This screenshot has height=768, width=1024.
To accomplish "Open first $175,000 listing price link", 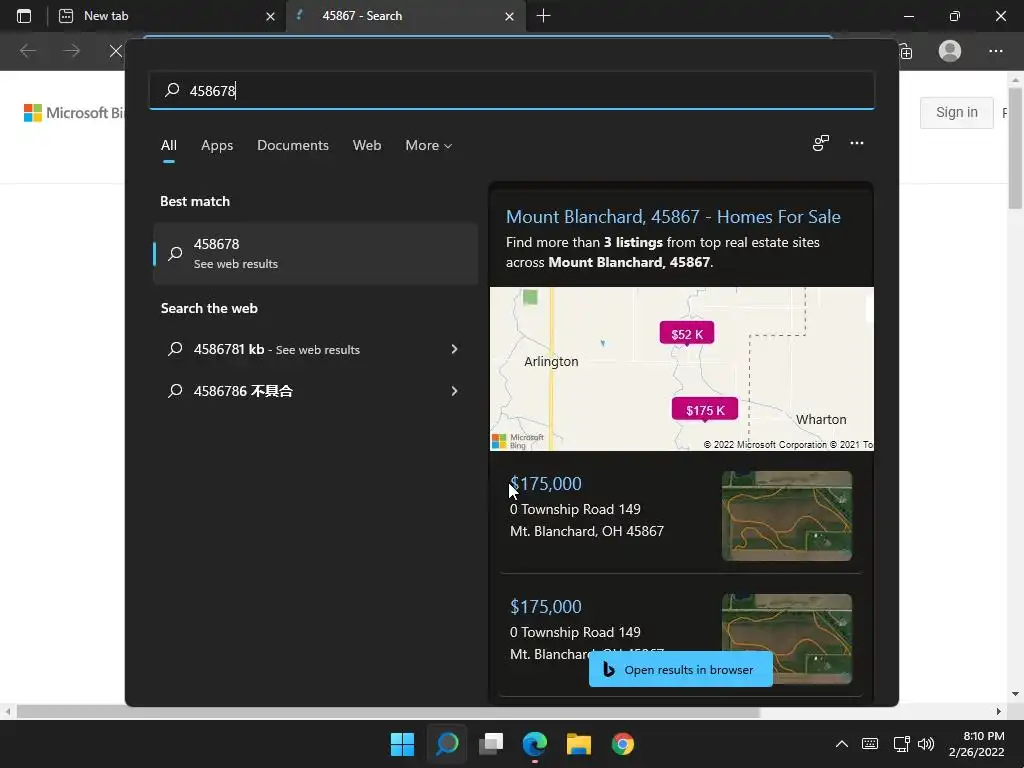I will [546, 484].
